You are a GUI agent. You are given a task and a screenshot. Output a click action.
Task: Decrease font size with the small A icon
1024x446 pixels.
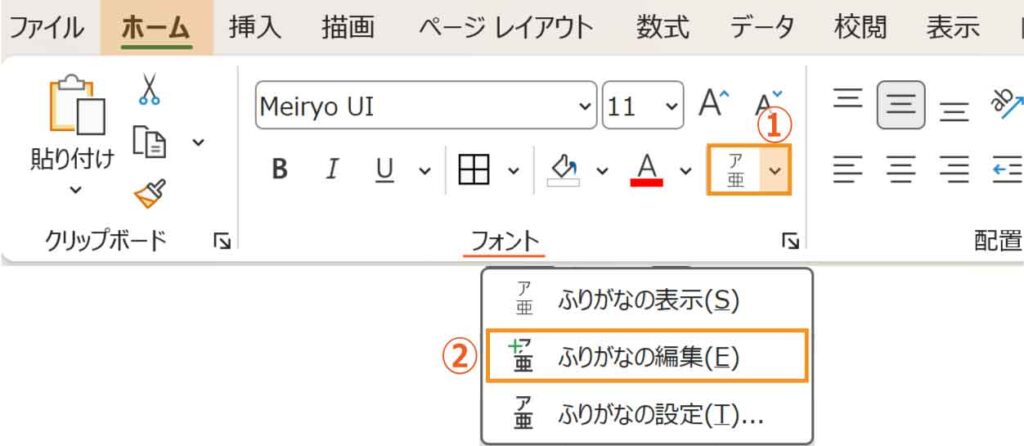(x=768, y=104)
